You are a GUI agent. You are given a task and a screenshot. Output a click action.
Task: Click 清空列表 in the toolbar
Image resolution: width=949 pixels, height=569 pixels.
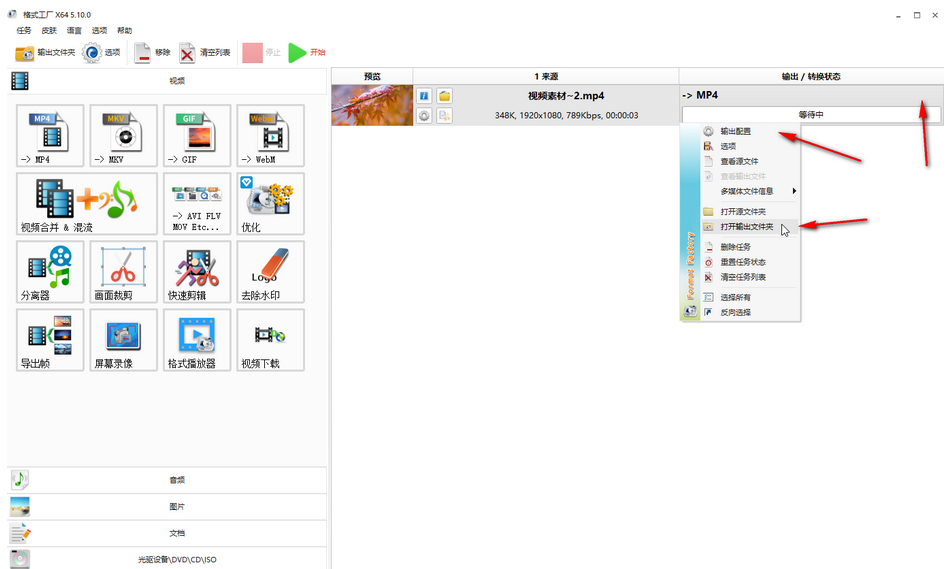[205, 53]
